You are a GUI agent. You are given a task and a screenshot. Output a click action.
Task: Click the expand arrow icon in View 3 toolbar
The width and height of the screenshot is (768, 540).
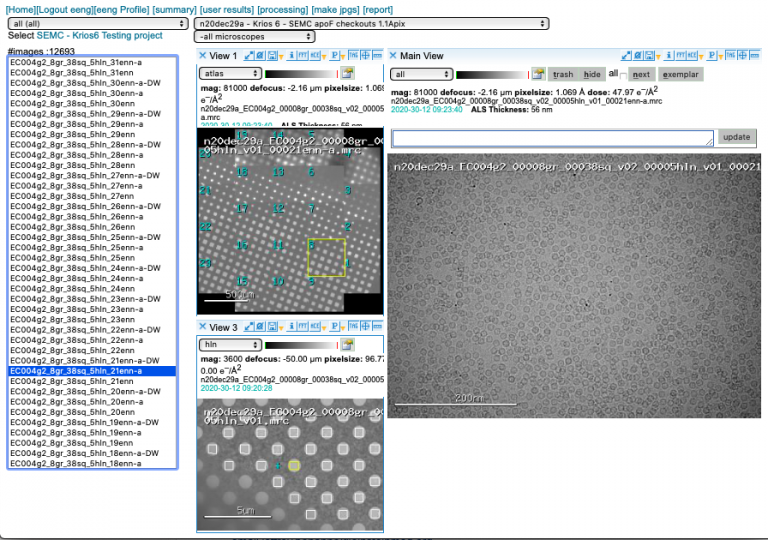(249, 326)
